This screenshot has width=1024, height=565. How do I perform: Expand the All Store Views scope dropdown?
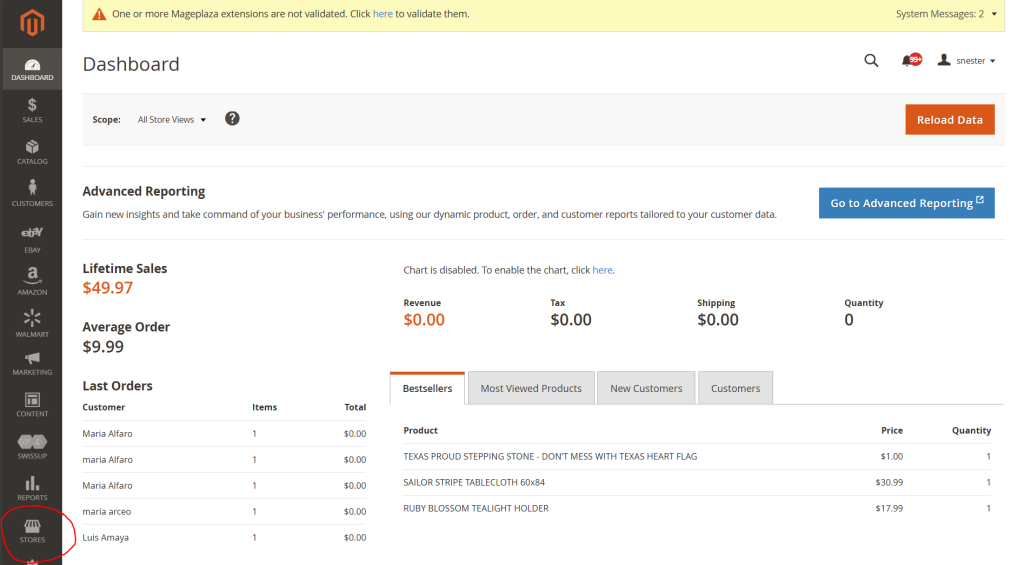tap(172, 120)
